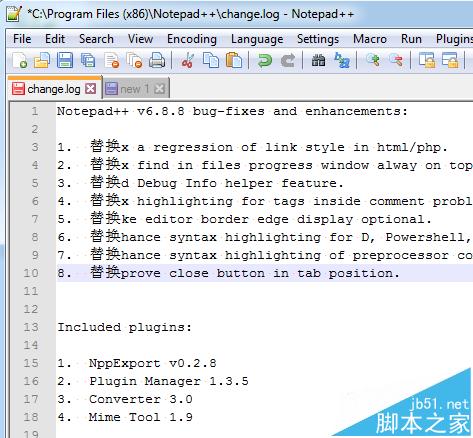Click the Synchronize Horizontal Scrolling icon

[450, 61]
